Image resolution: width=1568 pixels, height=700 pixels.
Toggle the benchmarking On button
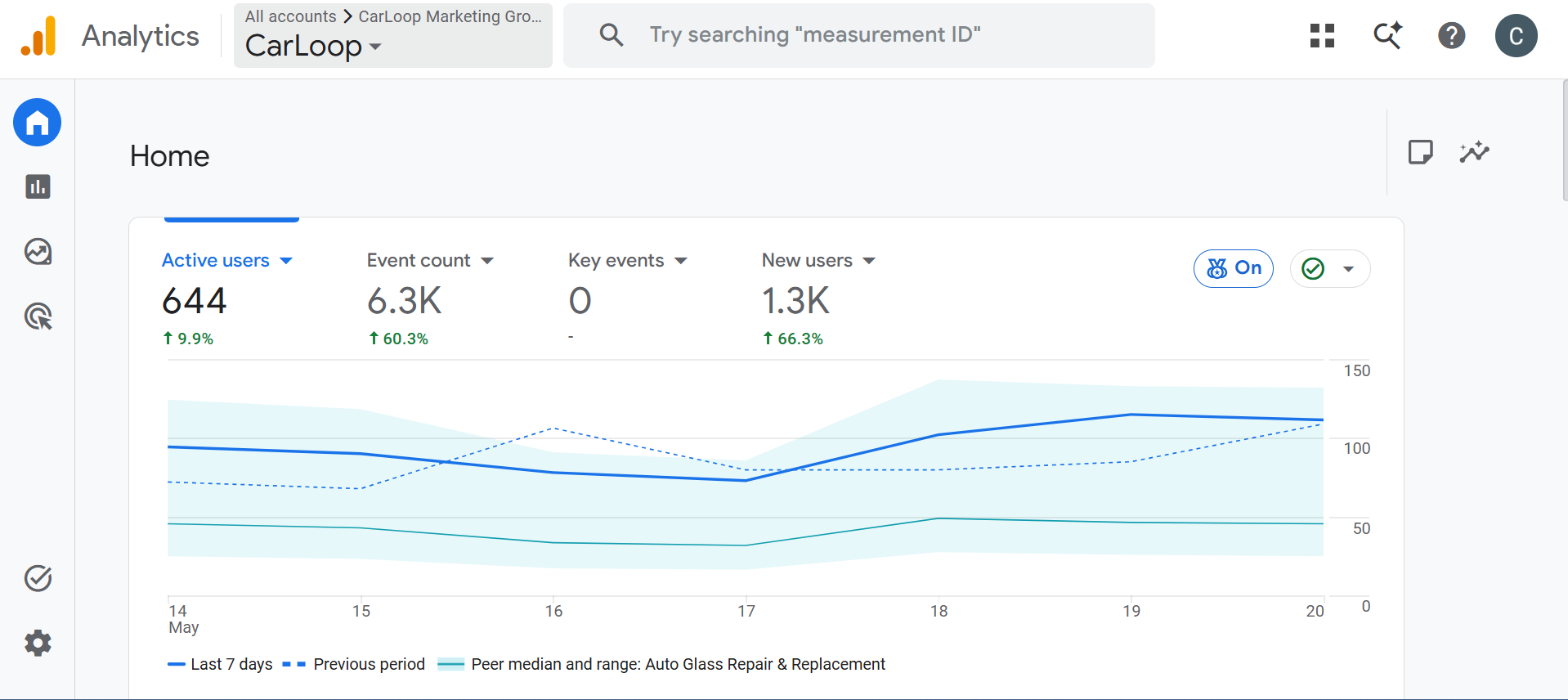[1234, 268]
